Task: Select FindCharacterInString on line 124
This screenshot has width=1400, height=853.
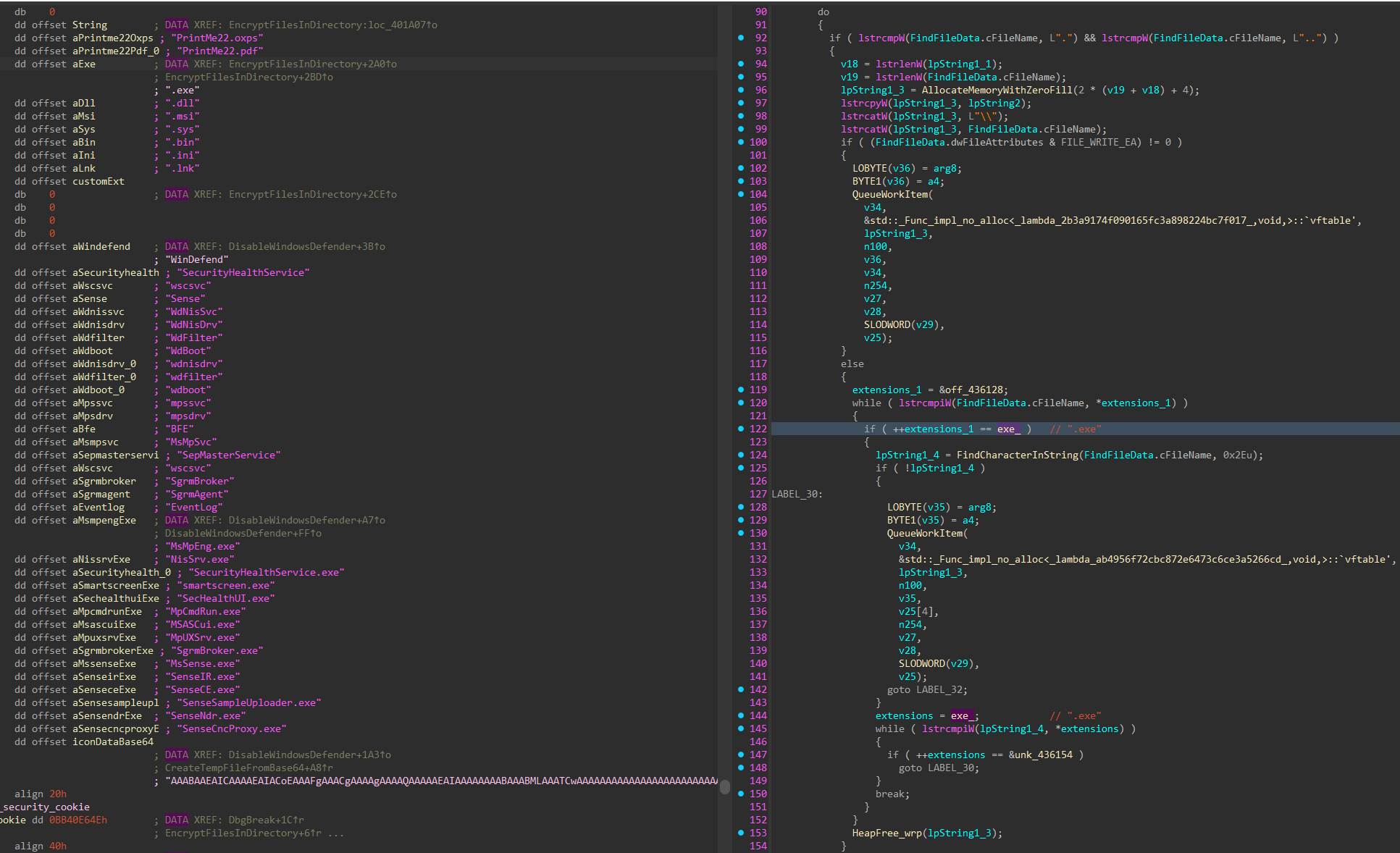Action: coord(1017,455)
